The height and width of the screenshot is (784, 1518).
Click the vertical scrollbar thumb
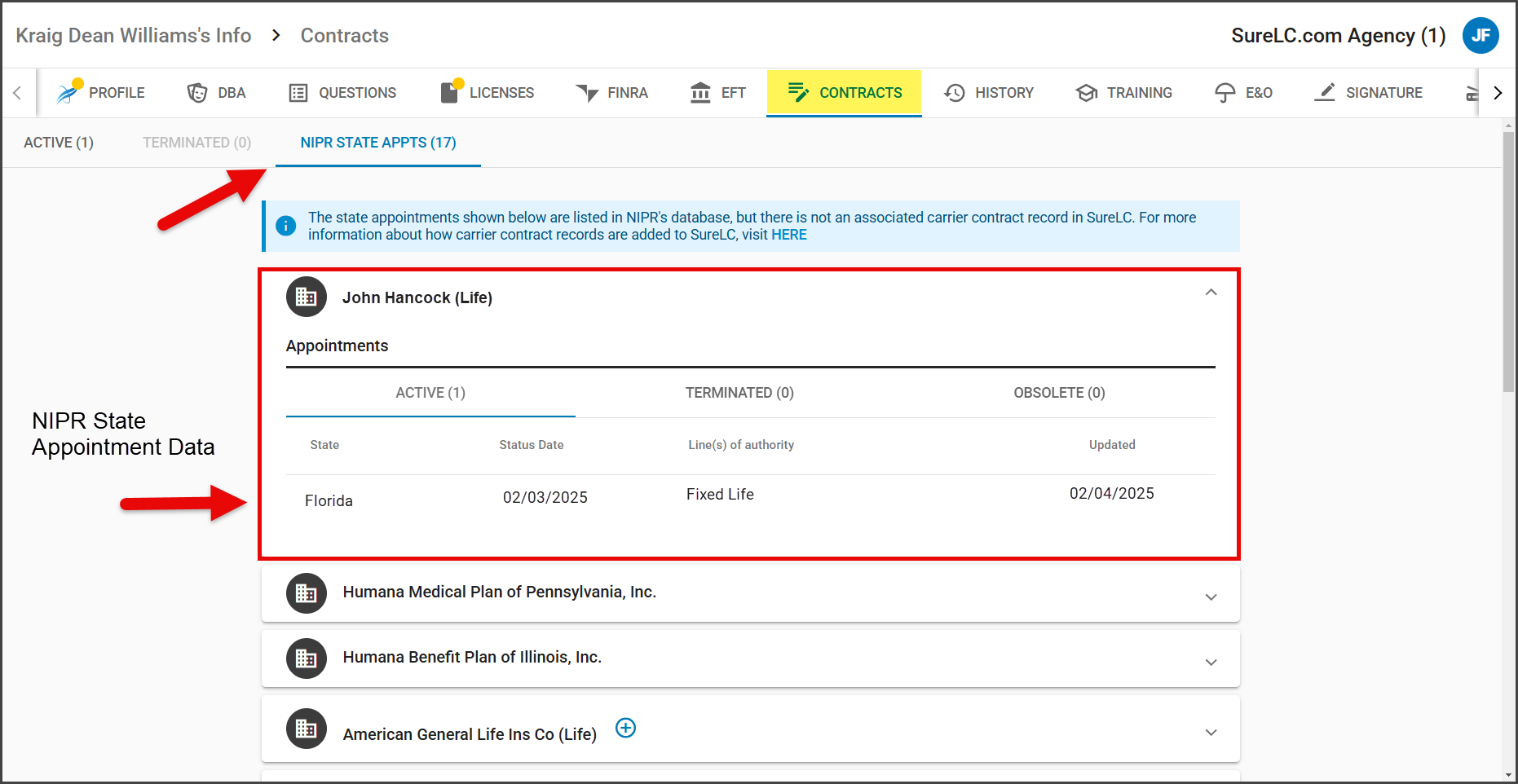[x=1508, y=261]
